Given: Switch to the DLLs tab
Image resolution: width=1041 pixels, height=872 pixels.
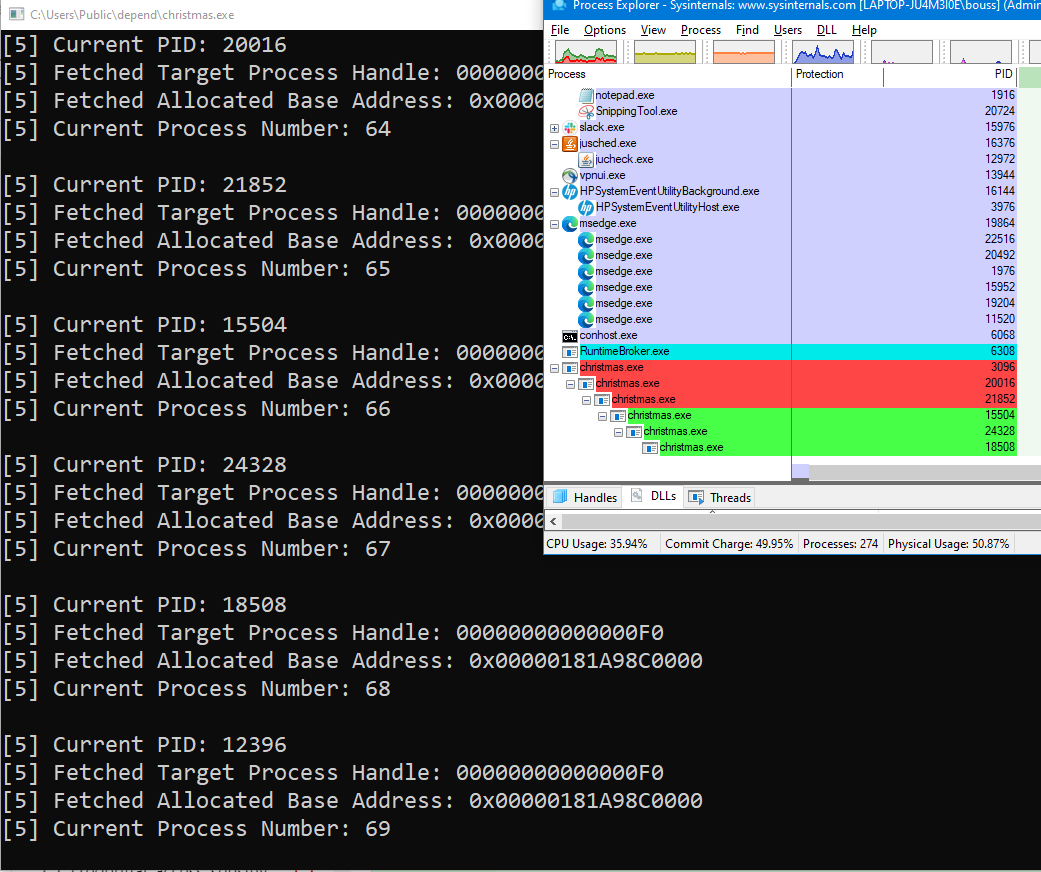Looking at the screenshot, I should (653, 497).
